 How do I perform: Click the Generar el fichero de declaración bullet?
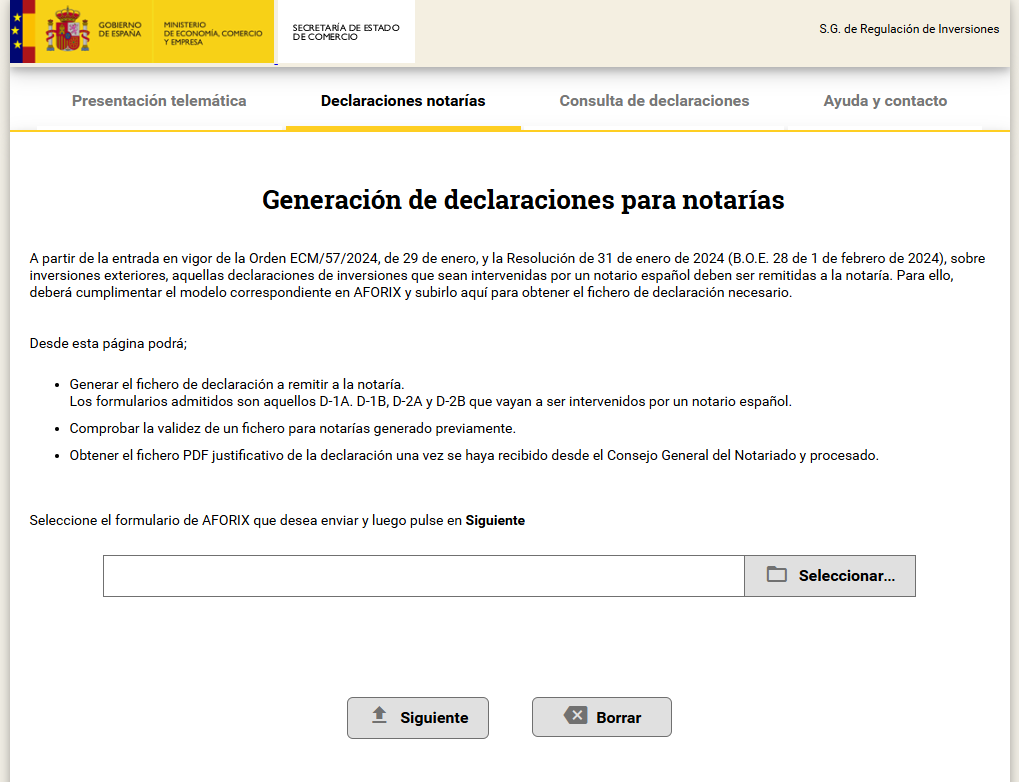pos(236,384)
